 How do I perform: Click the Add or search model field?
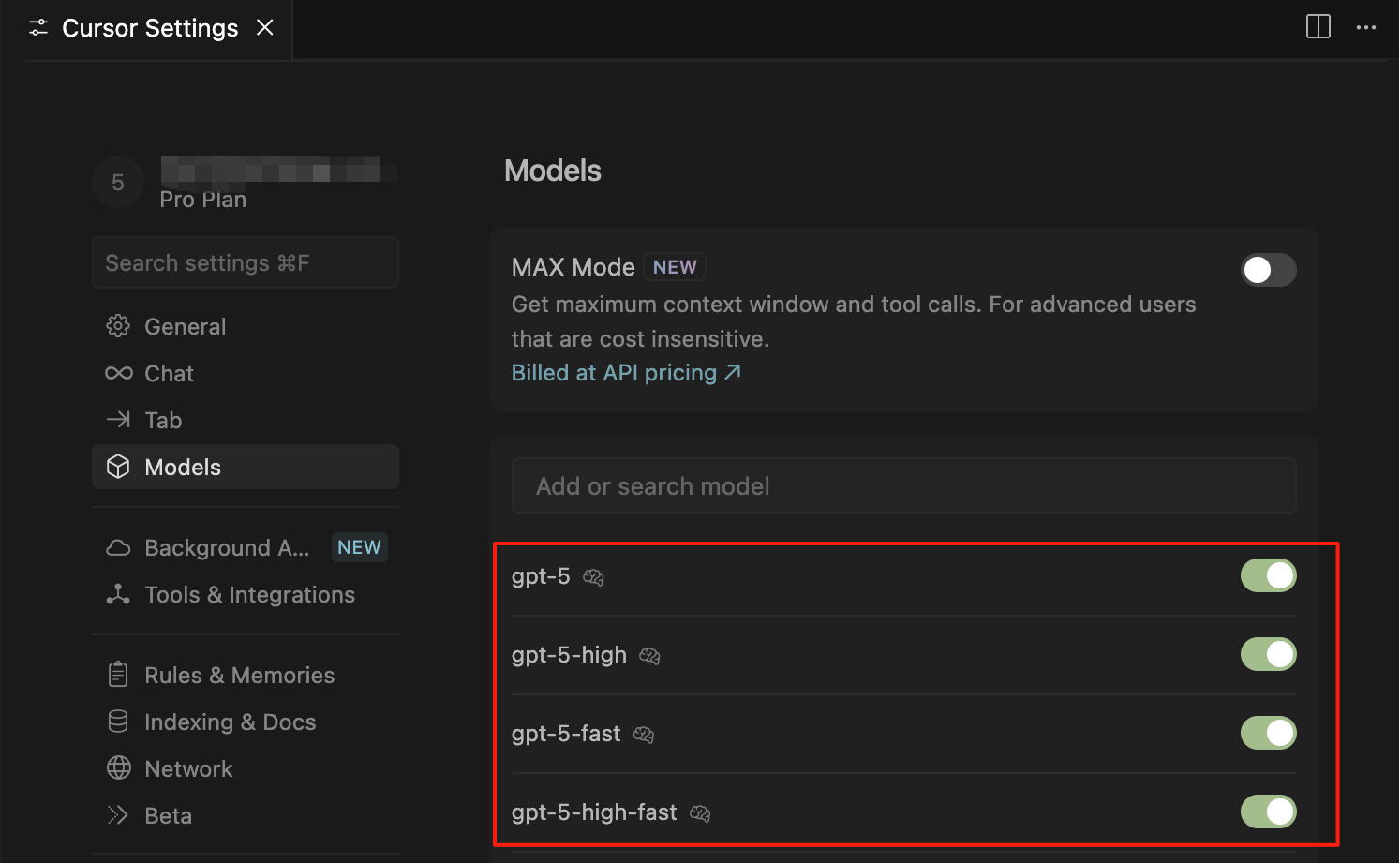click(903, 486)
